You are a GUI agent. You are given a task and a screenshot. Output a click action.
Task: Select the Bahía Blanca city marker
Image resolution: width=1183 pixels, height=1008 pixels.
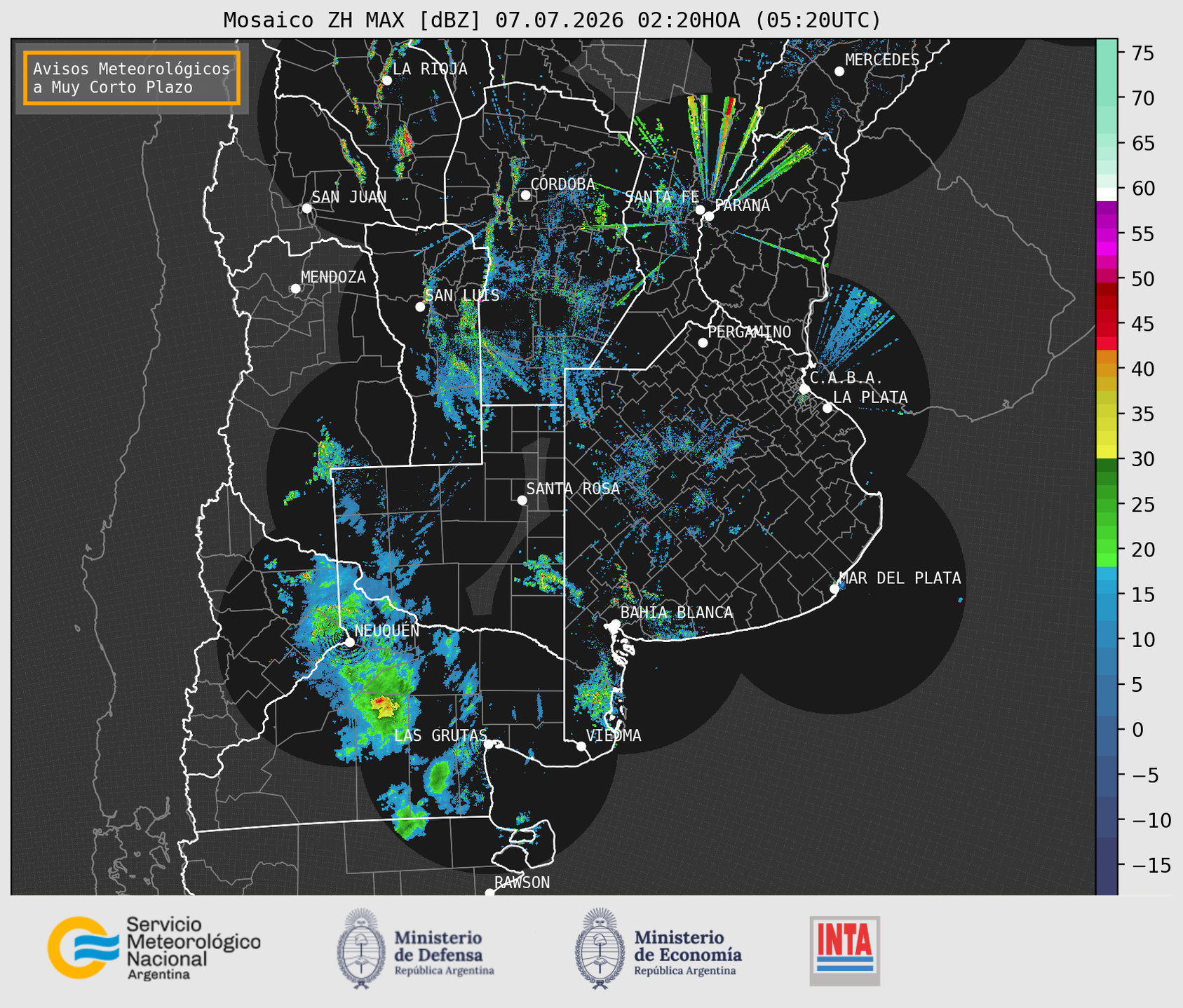pos(615,624)
